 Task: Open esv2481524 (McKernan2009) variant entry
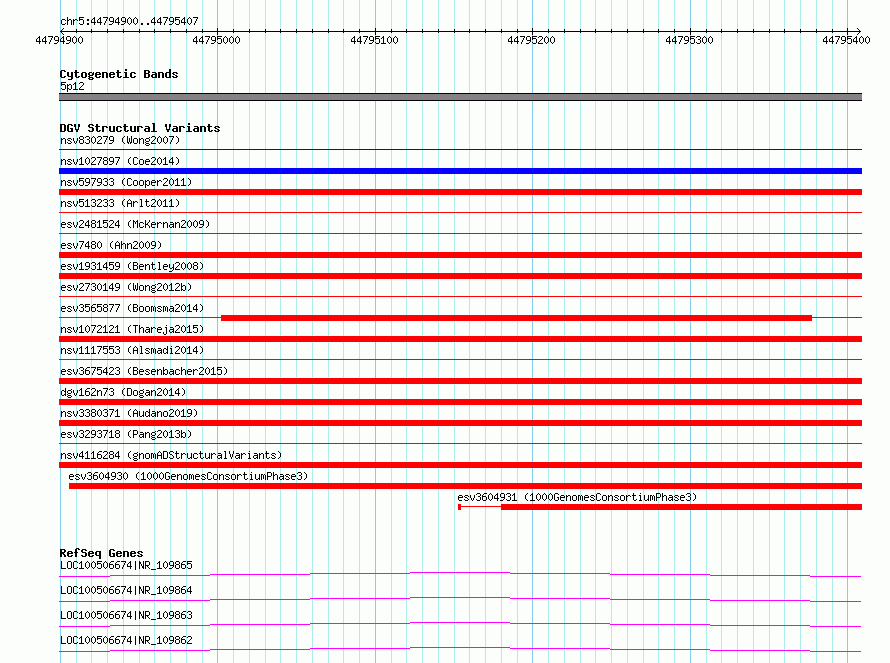135,224
